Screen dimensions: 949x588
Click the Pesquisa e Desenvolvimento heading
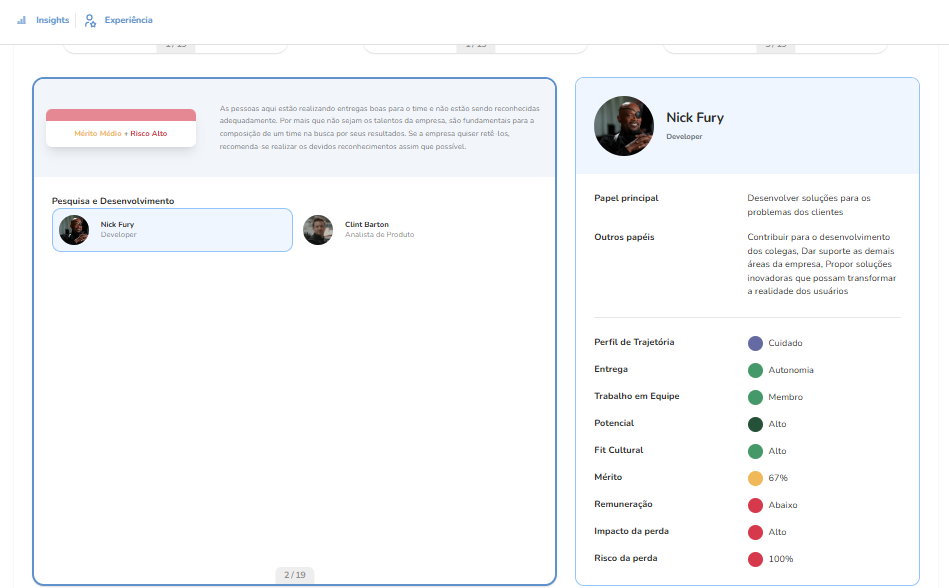click(x=113, y=201)
